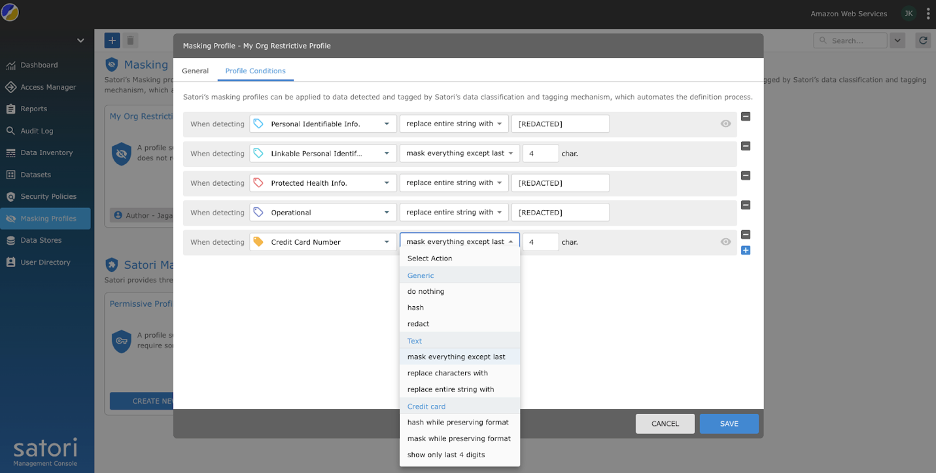Edit [REDACTED] field in Protected Health Info row
The height and width of the screenshot is (474, 936).
(560, 183)
